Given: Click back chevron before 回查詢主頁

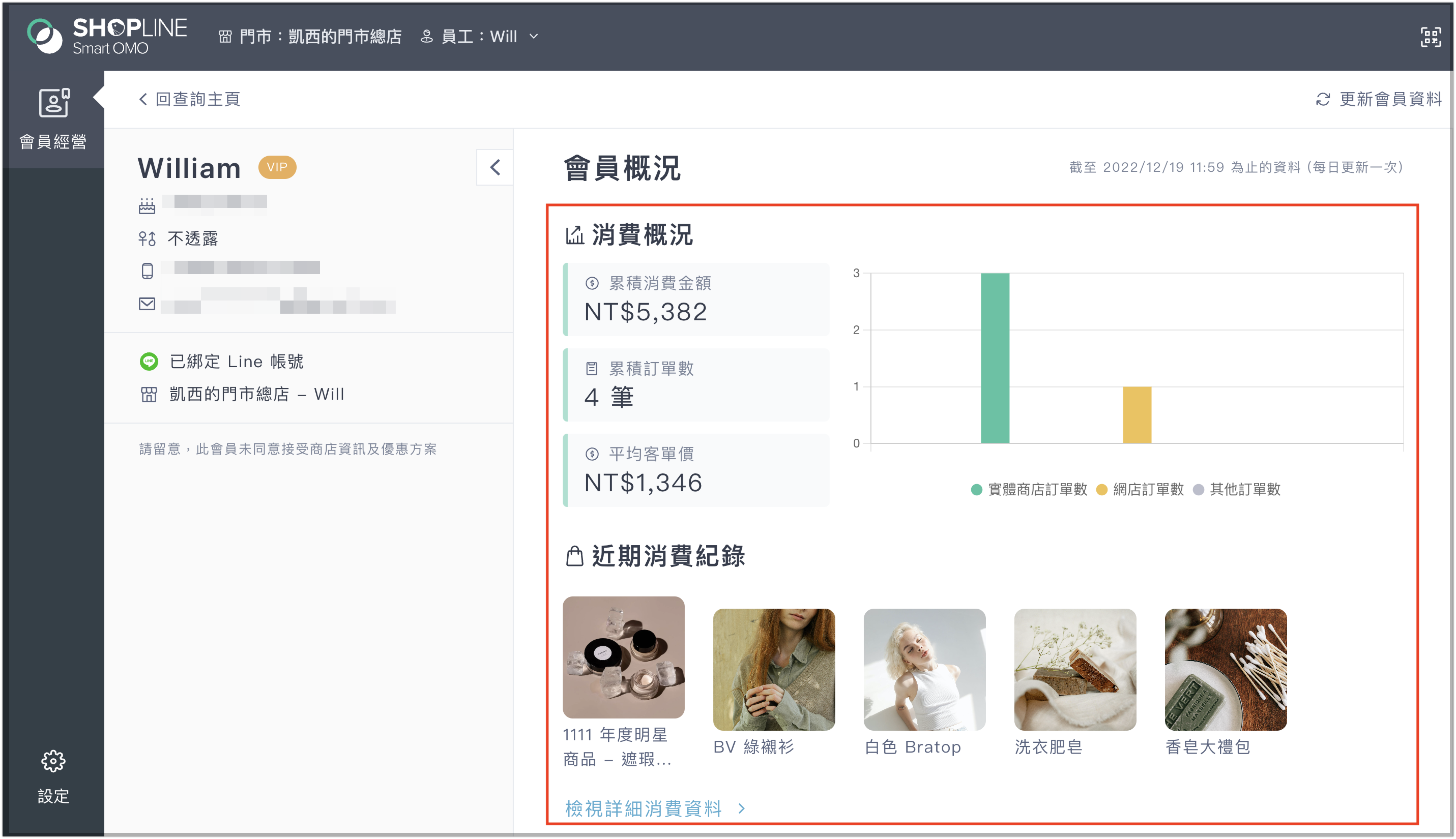Looking at the screenshot, I should tap(143, 99).
